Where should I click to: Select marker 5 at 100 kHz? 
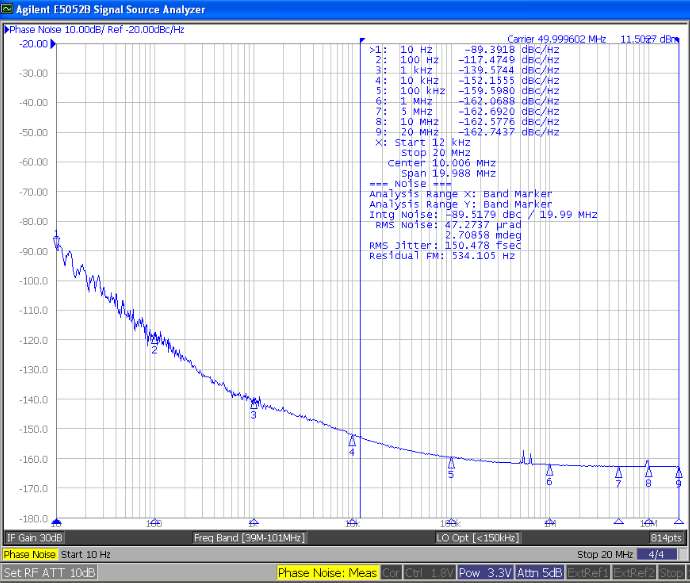coord(451,463)
